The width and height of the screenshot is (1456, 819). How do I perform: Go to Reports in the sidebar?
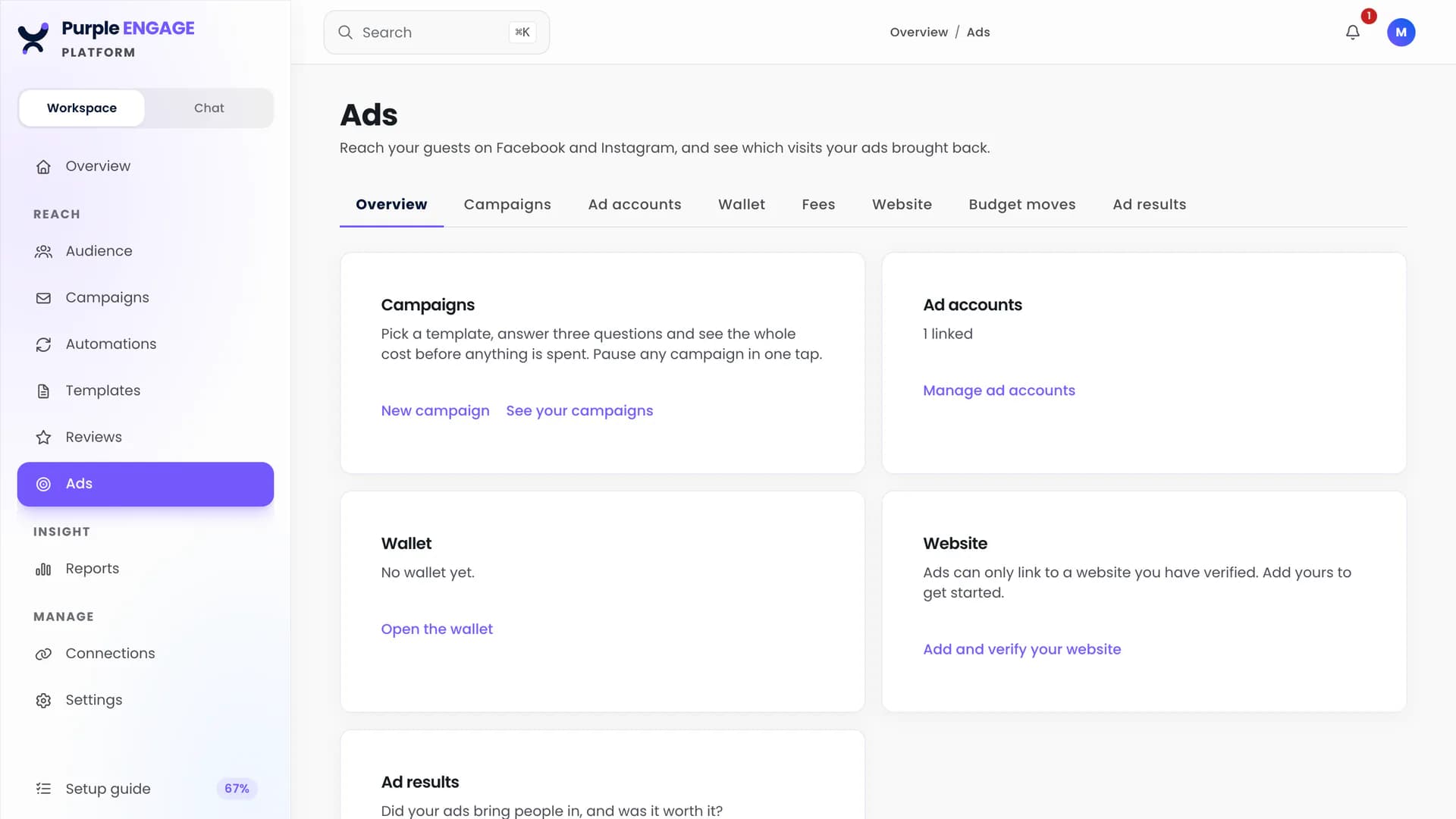pos(146,569)
